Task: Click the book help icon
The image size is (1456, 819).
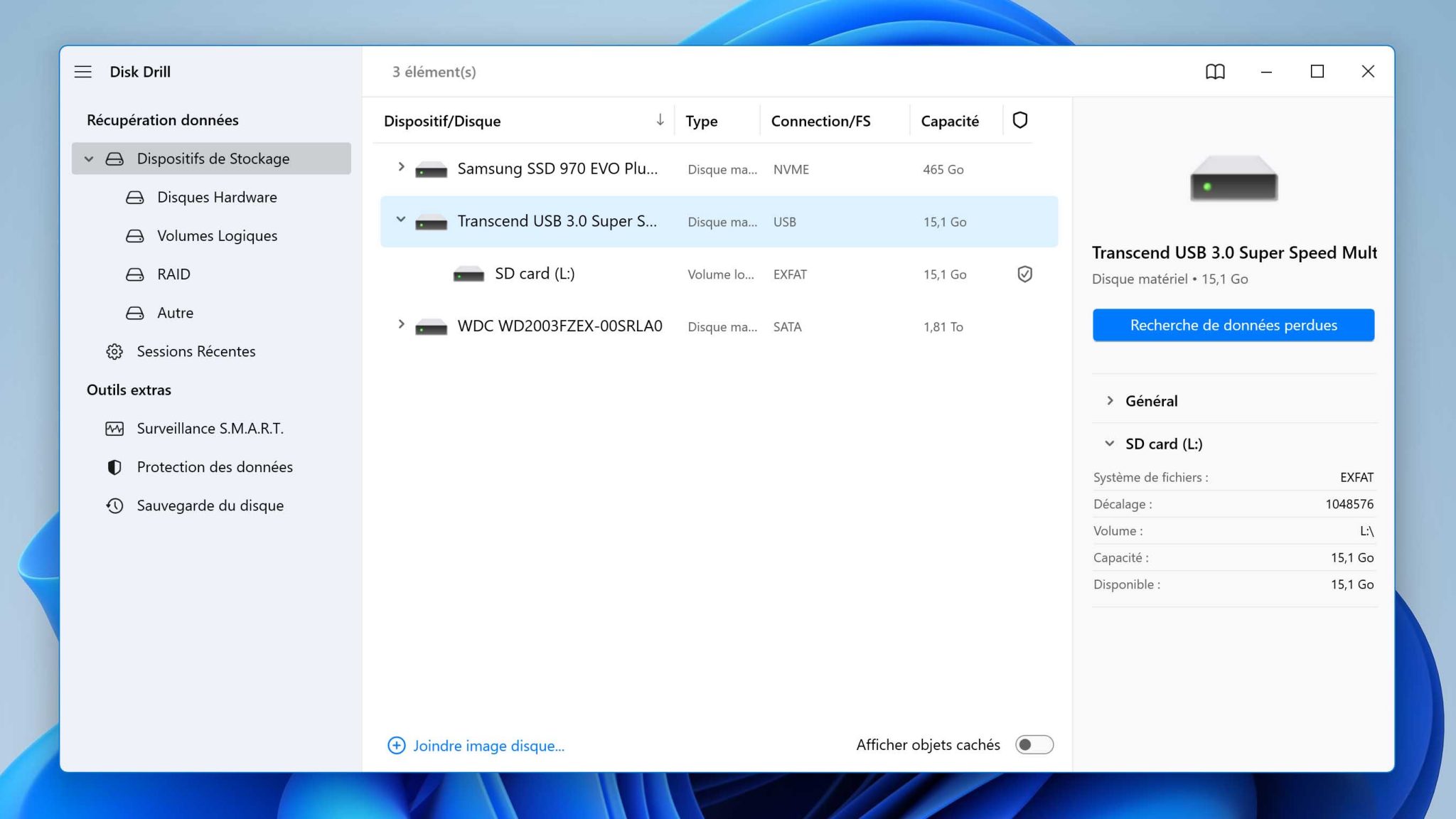Action: tap(1215, 72)
